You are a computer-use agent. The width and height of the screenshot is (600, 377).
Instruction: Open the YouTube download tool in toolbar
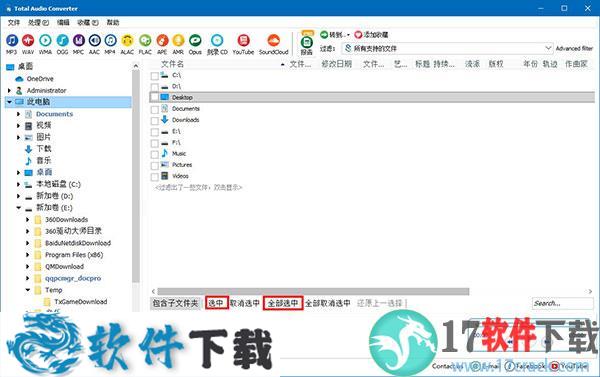243,44
